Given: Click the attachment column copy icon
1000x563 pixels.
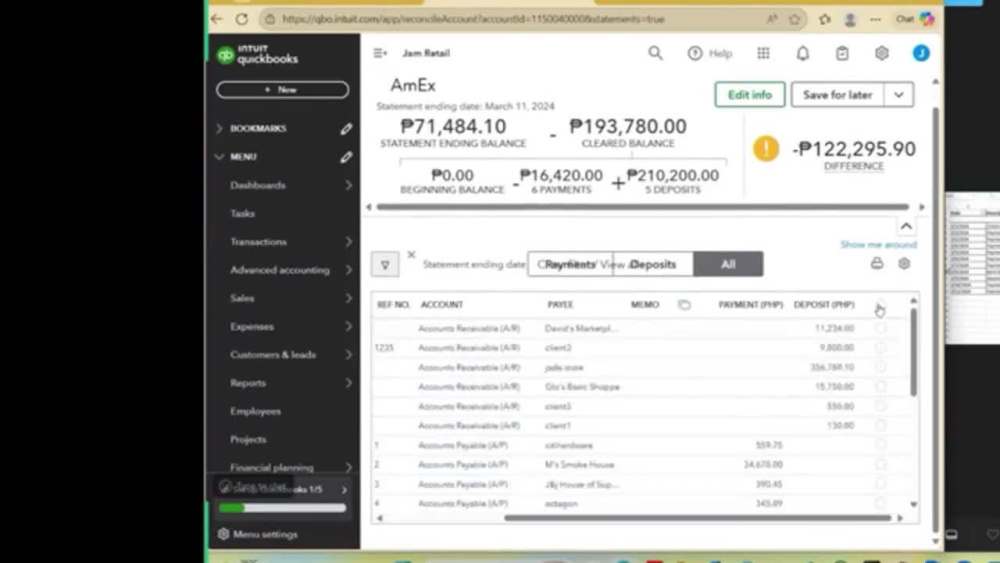Looking at the screenshot, I should [684, 305].
